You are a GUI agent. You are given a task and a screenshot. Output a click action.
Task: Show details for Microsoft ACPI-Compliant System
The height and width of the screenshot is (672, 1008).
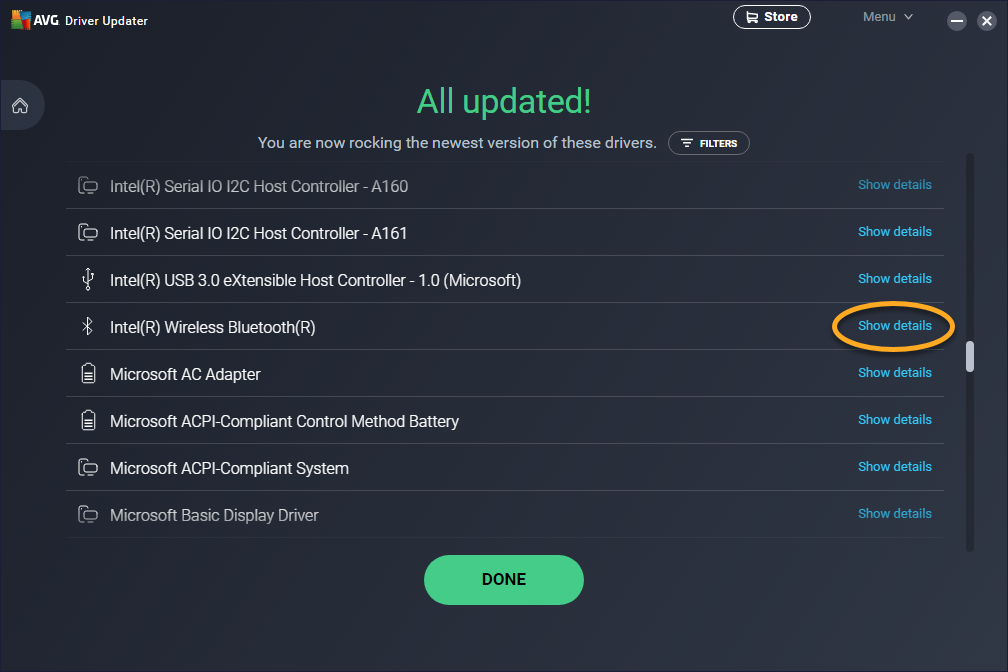[894, 467]
